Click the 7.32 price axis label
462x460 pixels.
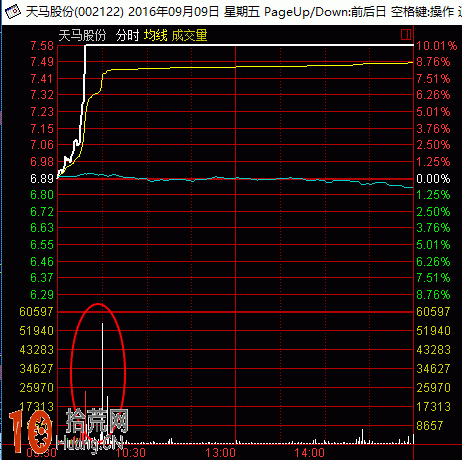point(42,95)
